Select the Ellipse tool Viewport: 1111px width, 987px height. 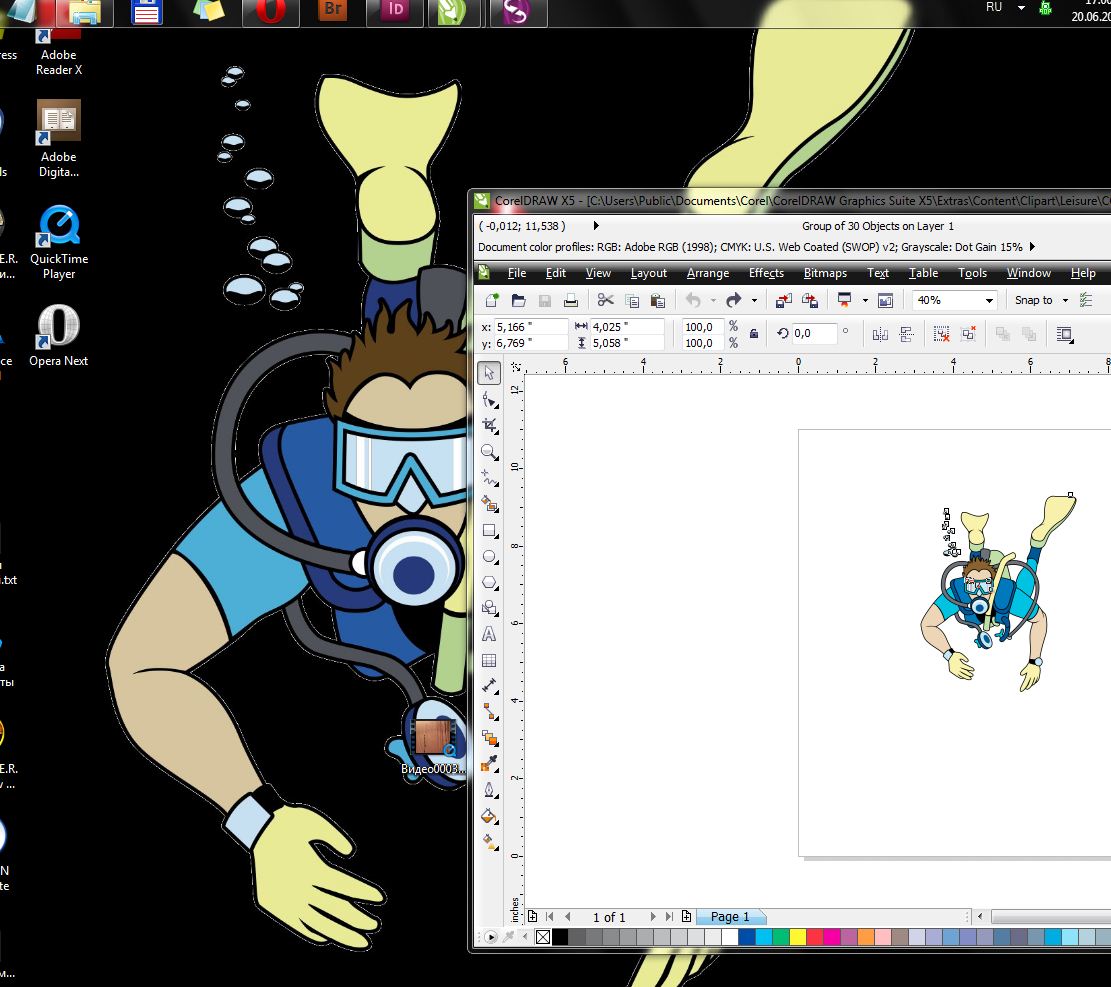point(490,557)
